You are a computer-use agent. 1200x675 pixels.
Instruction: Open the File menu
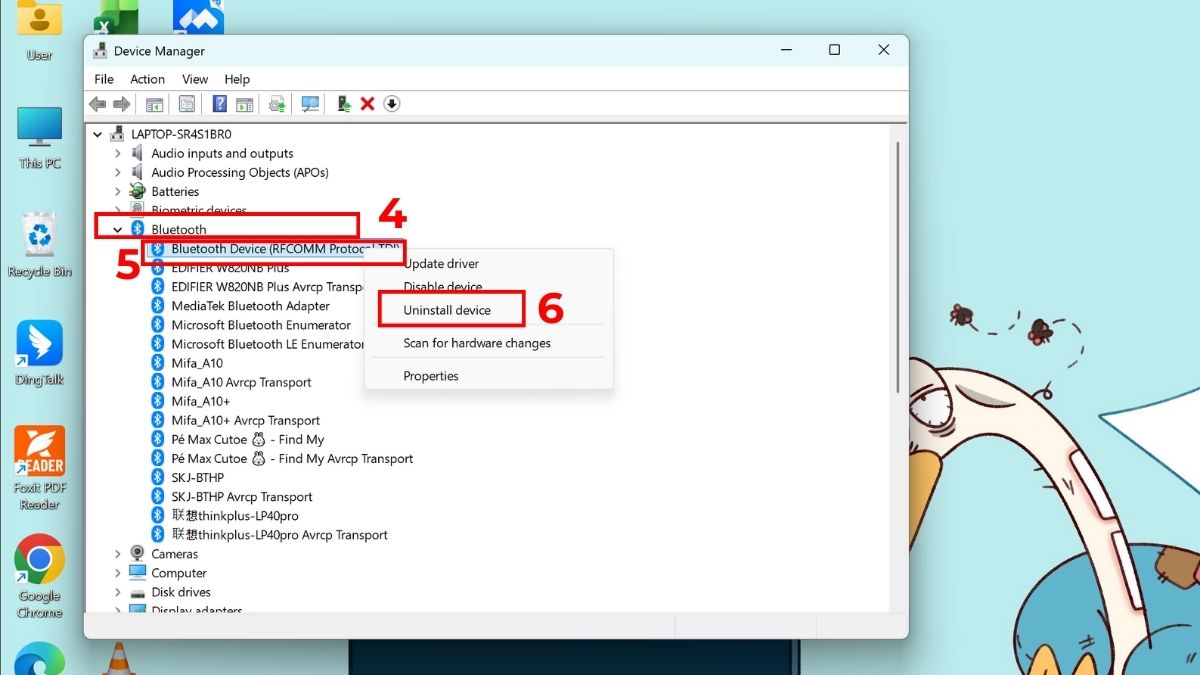[x=104, y=79]
